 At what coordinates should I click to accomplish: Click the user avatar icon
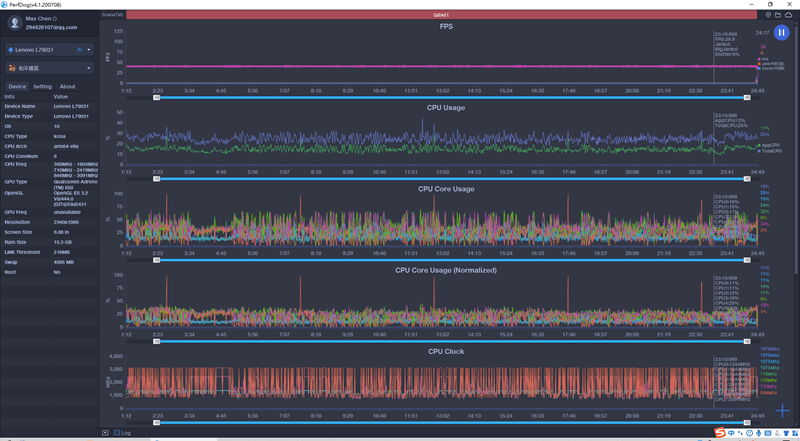click(15, 22)
